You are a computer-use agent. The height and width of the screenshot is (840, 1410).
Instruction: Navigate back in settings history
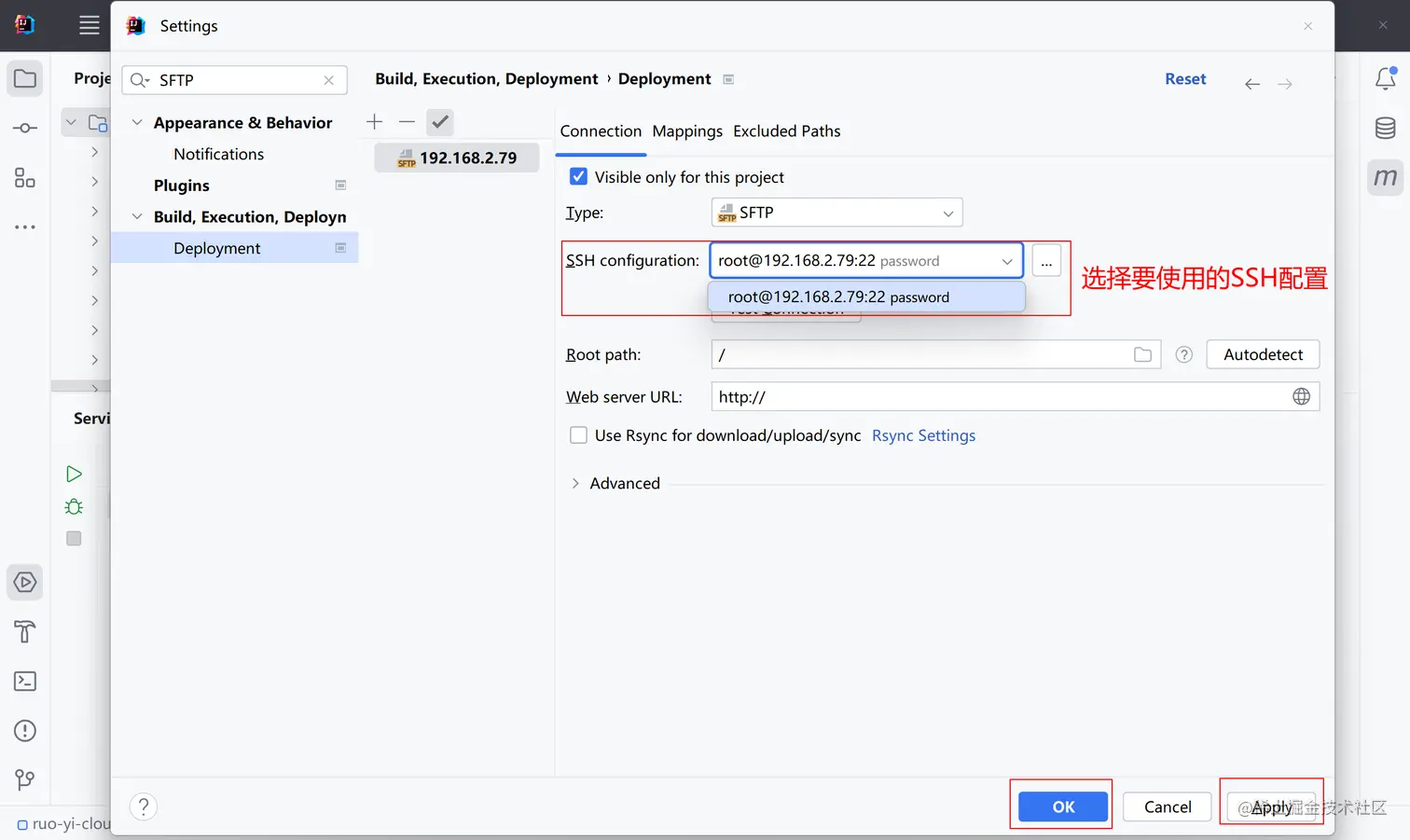(x=1252, y=84)
